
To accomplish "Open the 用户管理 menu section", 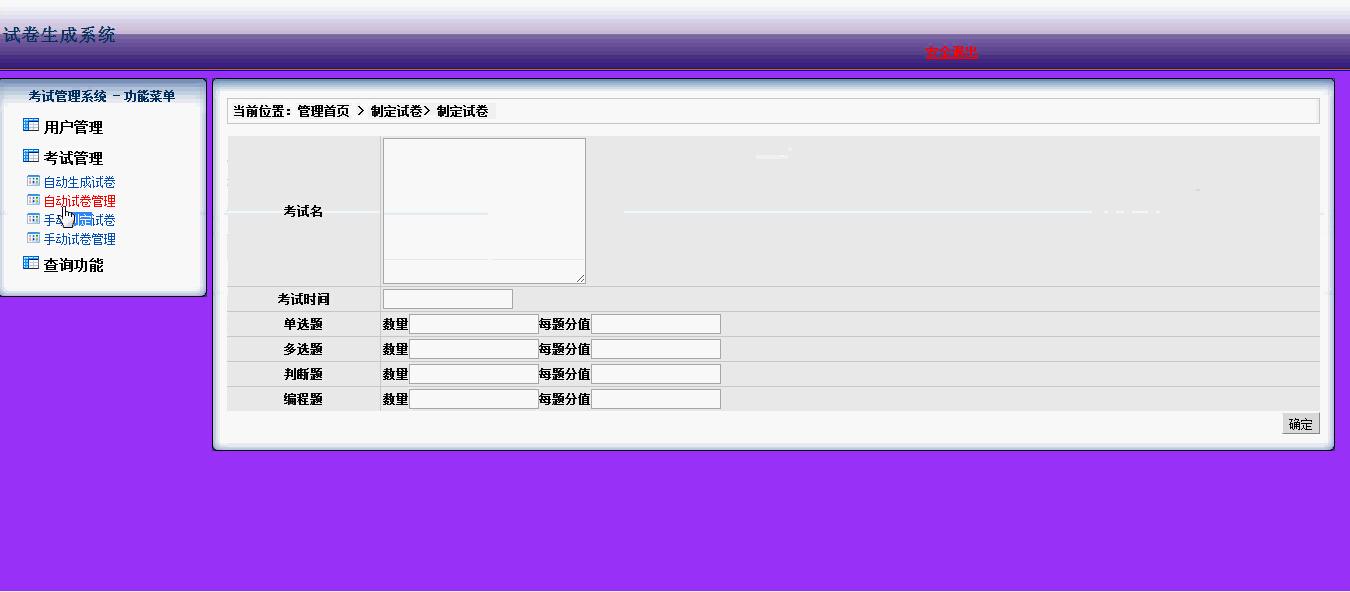I will pyautogui.click(x=73, y=128).
